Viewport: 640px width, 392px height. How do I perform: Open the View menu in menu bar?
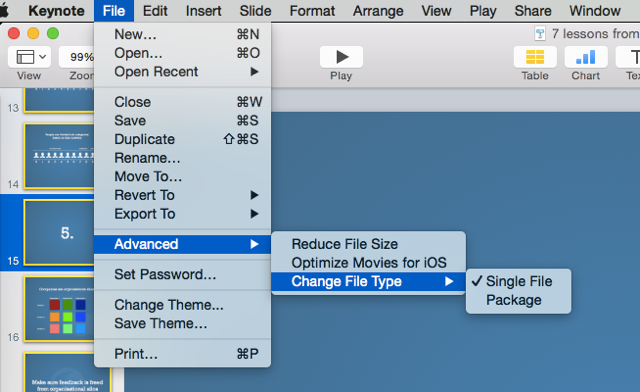(x=436, y=11)
